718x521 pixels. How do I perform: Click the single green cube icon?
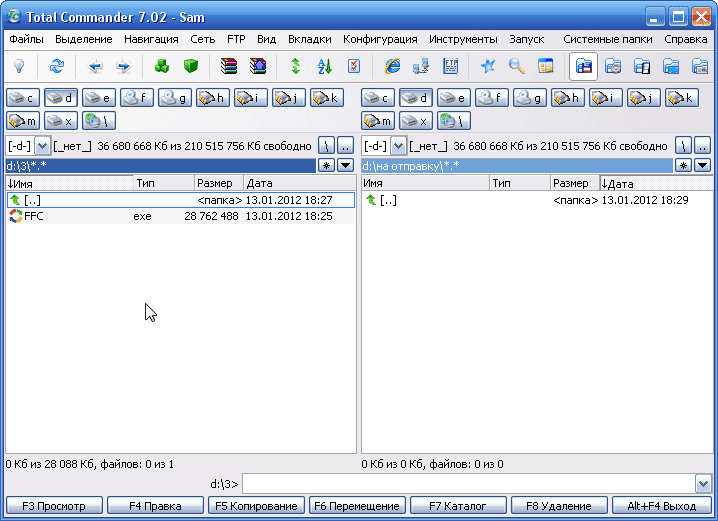(x=190, y=66)
